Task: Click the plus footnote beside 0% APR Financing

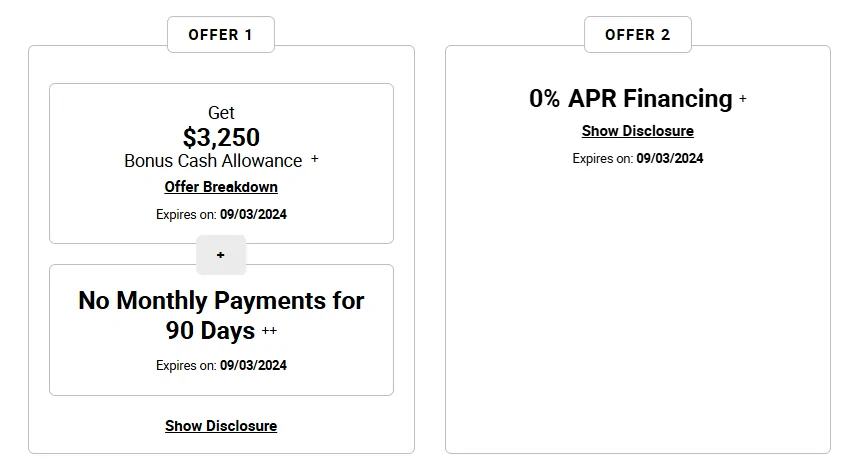Action: point(743,99)
